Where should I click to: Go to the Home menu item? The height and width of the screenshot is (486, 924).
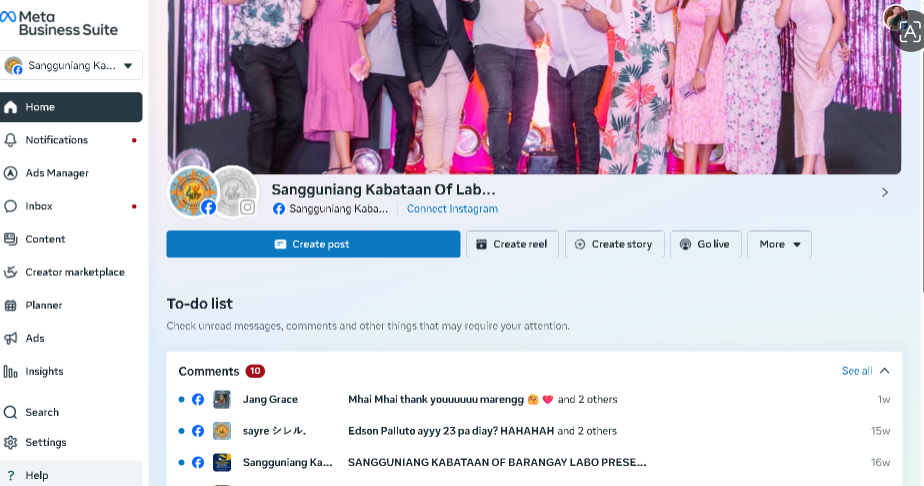coord(71,107)
